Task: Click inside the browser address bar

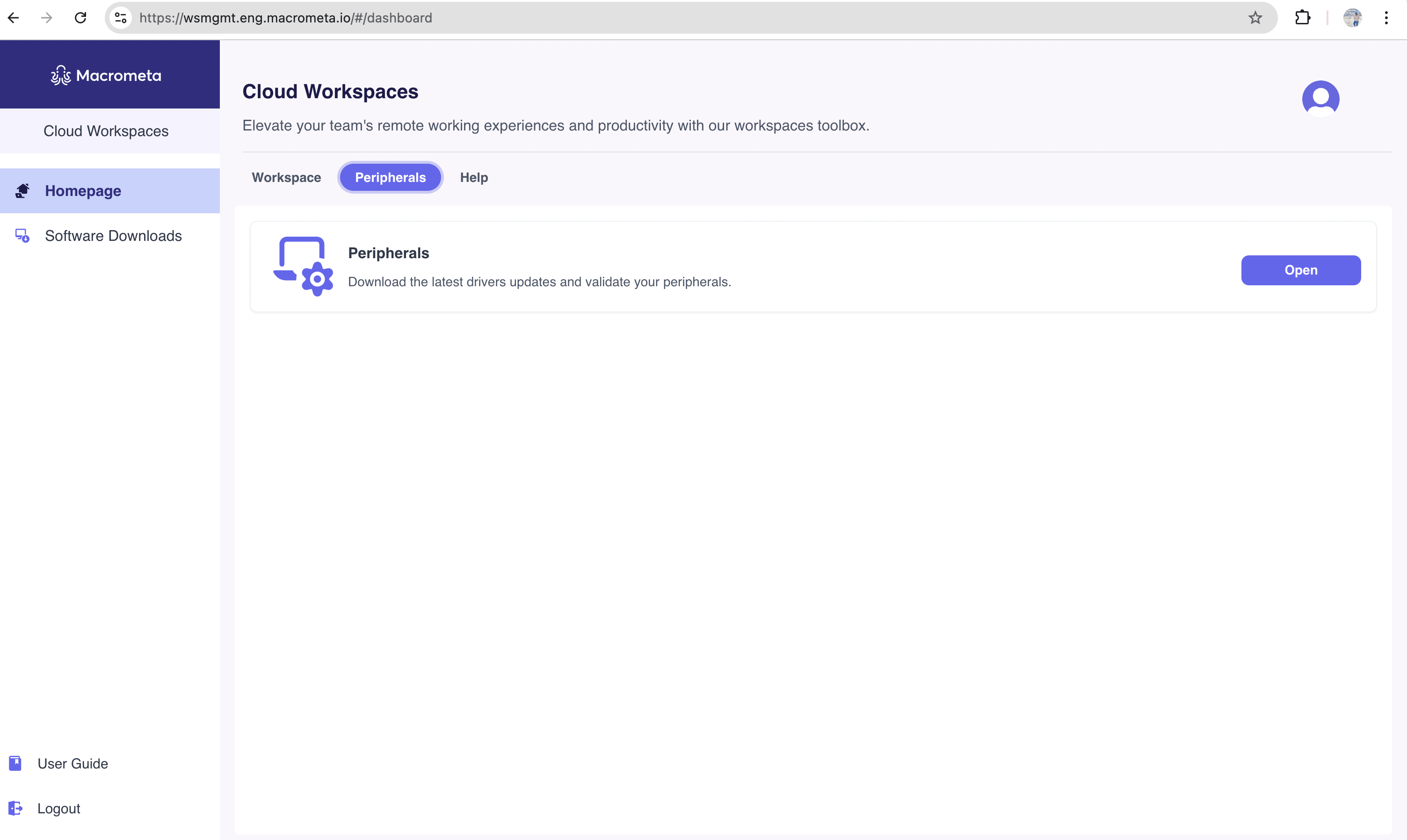Action: [396, 18]
